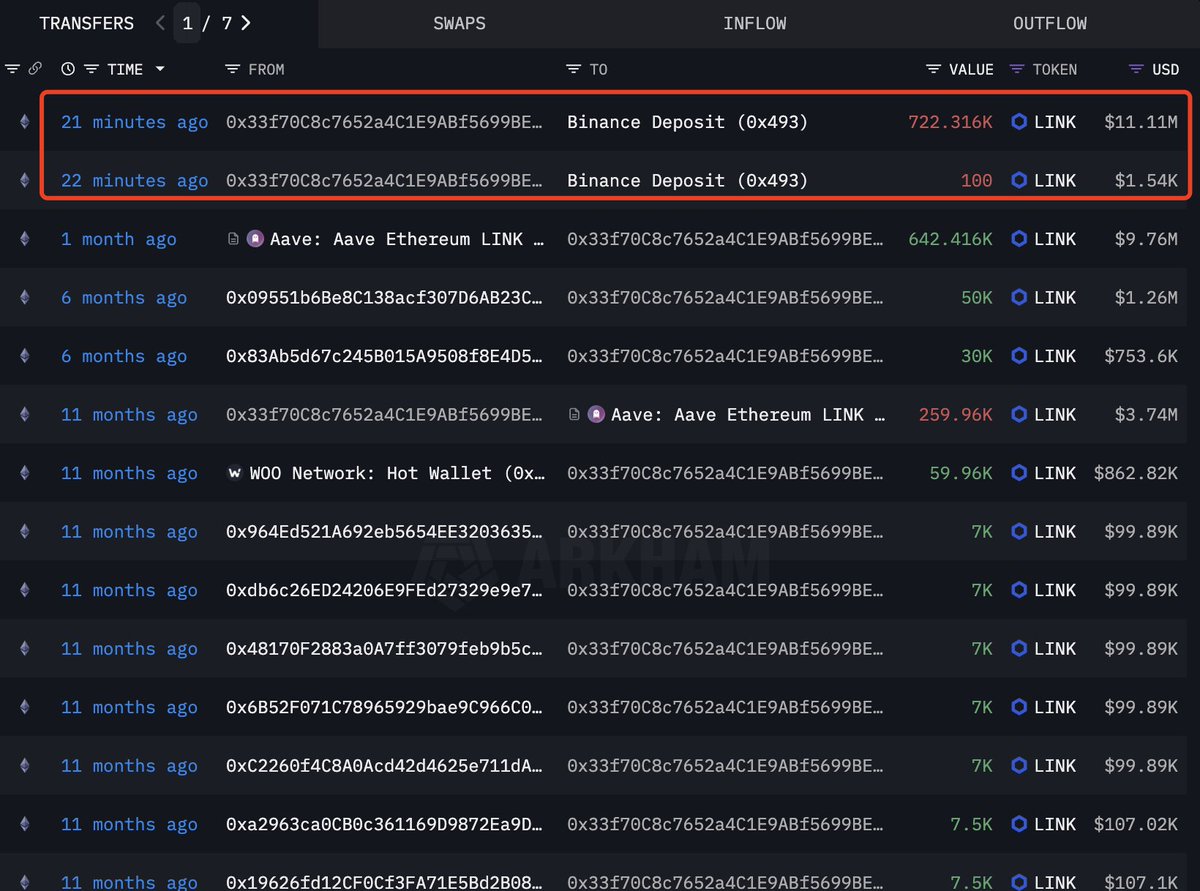Image resolution: width=1200 pixels, height=891 pixels.
Task: Click the contract document icon in the 1 month ago row
Action: pos(233,240)
